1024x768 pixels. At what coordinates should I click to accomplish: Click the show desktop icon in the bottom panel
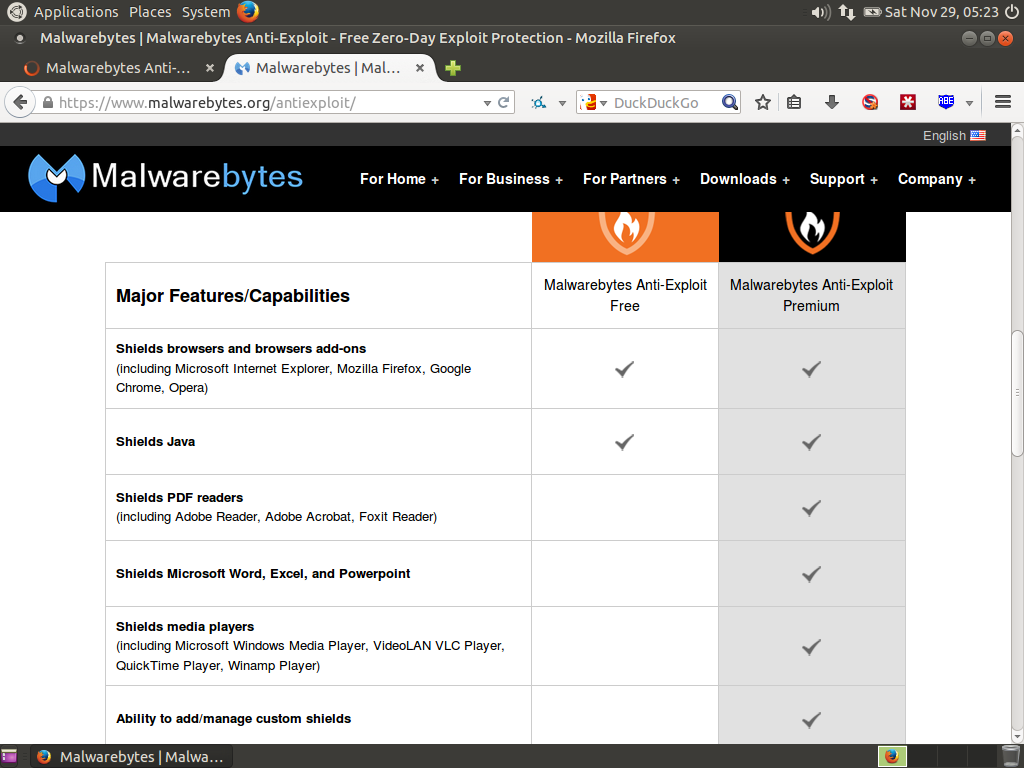pyautogui.click(x=8, y=756)
